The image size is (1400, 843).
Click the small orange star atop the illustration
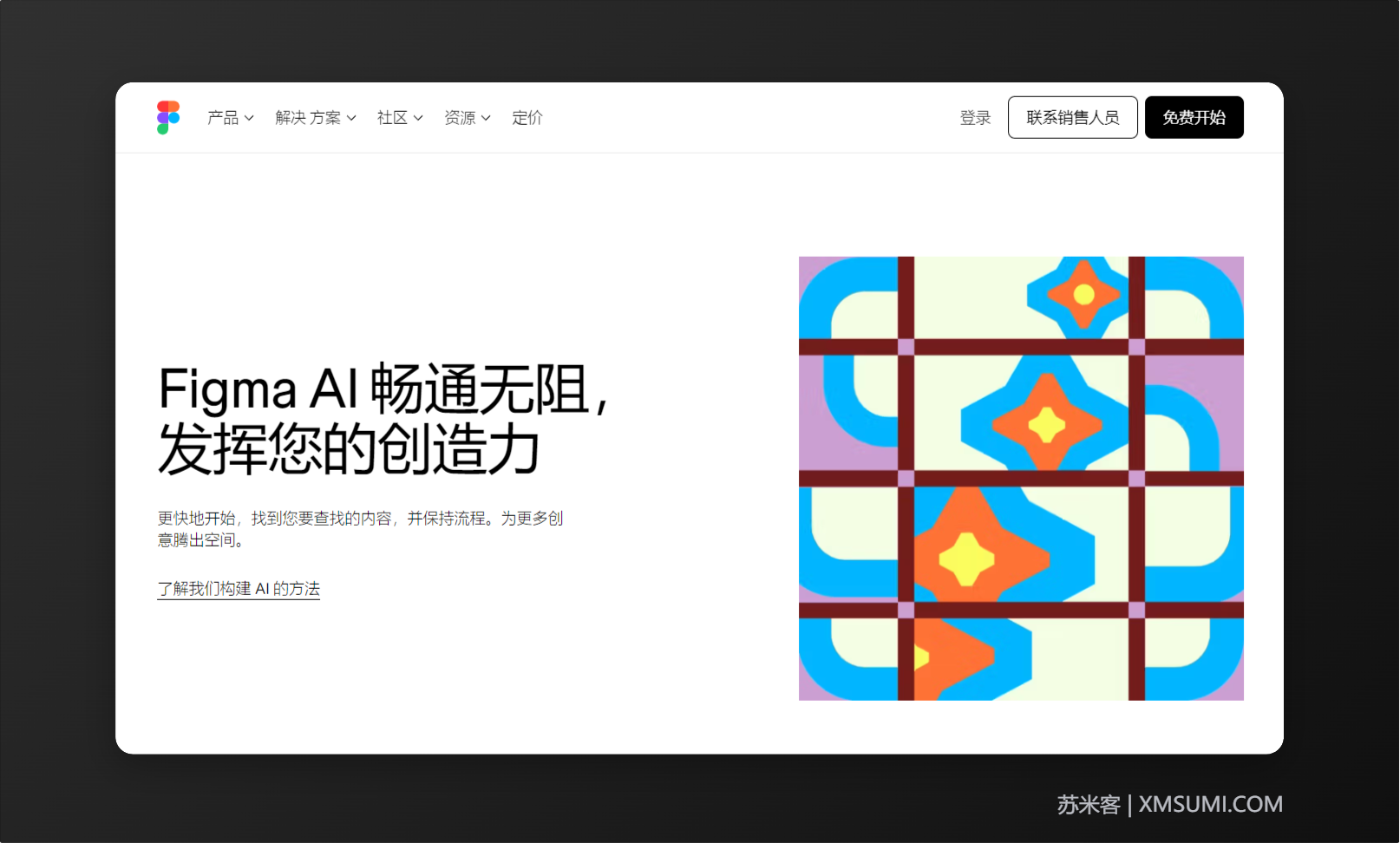tap(1083, 294)
